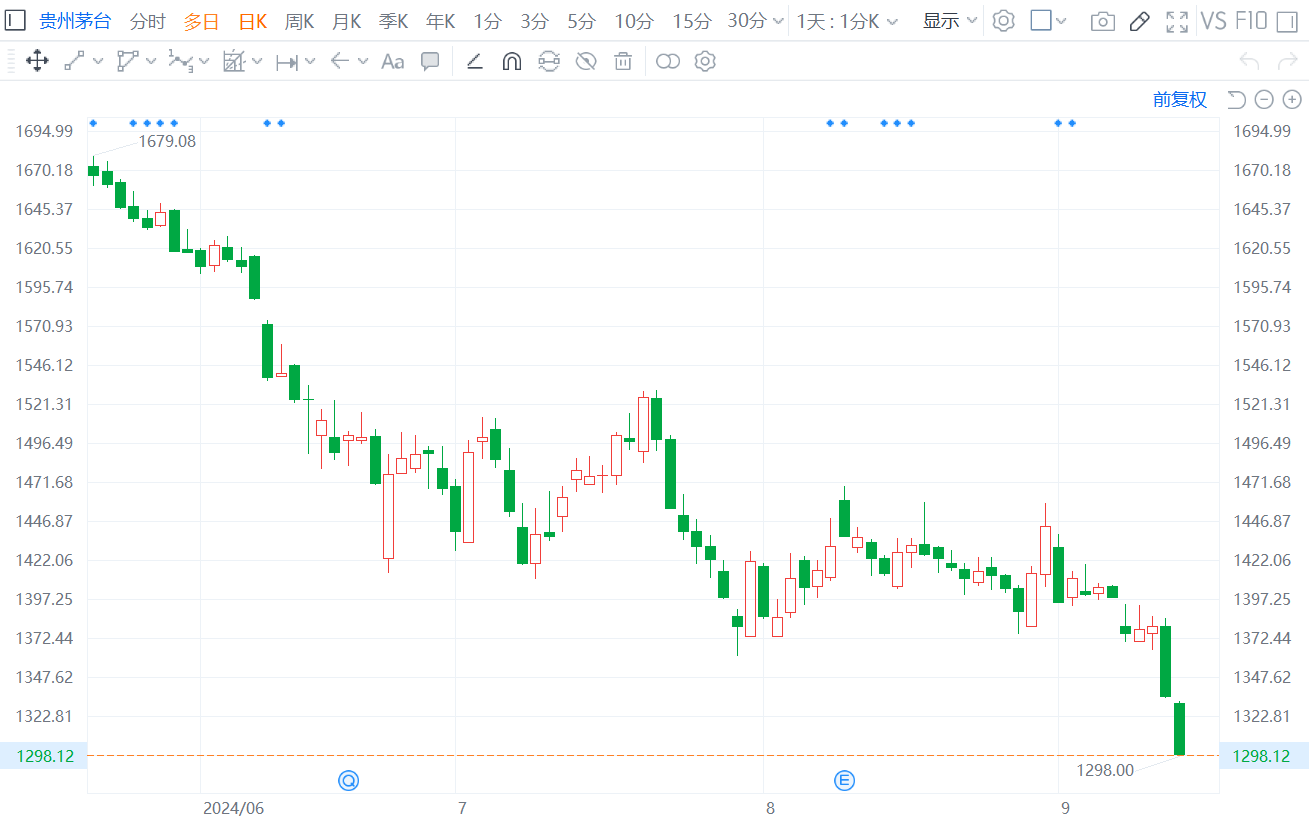Toggle the left side panel icon
Image resolution: width=1309 pixels, height=826 pixels.
click(16, 21)
